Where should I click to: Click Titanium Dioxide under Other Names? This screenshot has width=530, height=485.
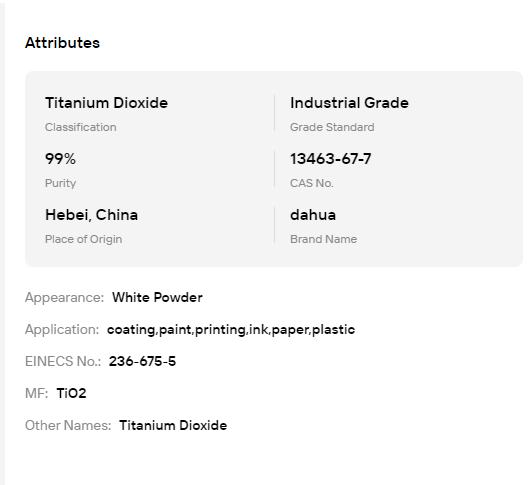click(173, 425)
